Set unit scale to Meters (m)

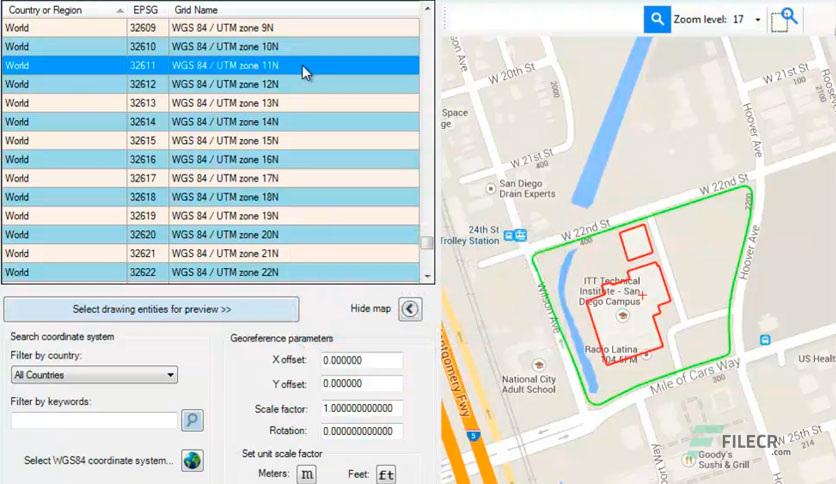[x=307, y=474]
